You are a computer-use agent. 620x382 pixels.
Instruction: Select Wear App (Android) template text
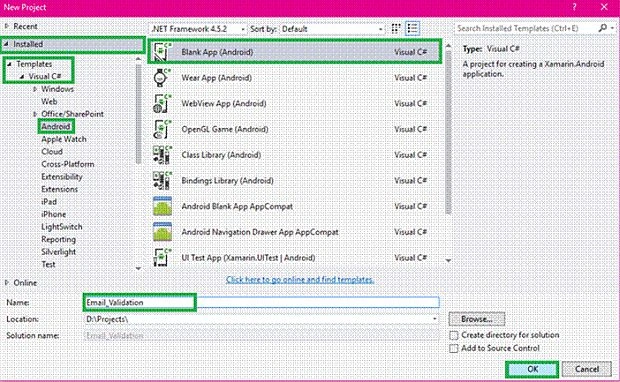click(216, 78)
